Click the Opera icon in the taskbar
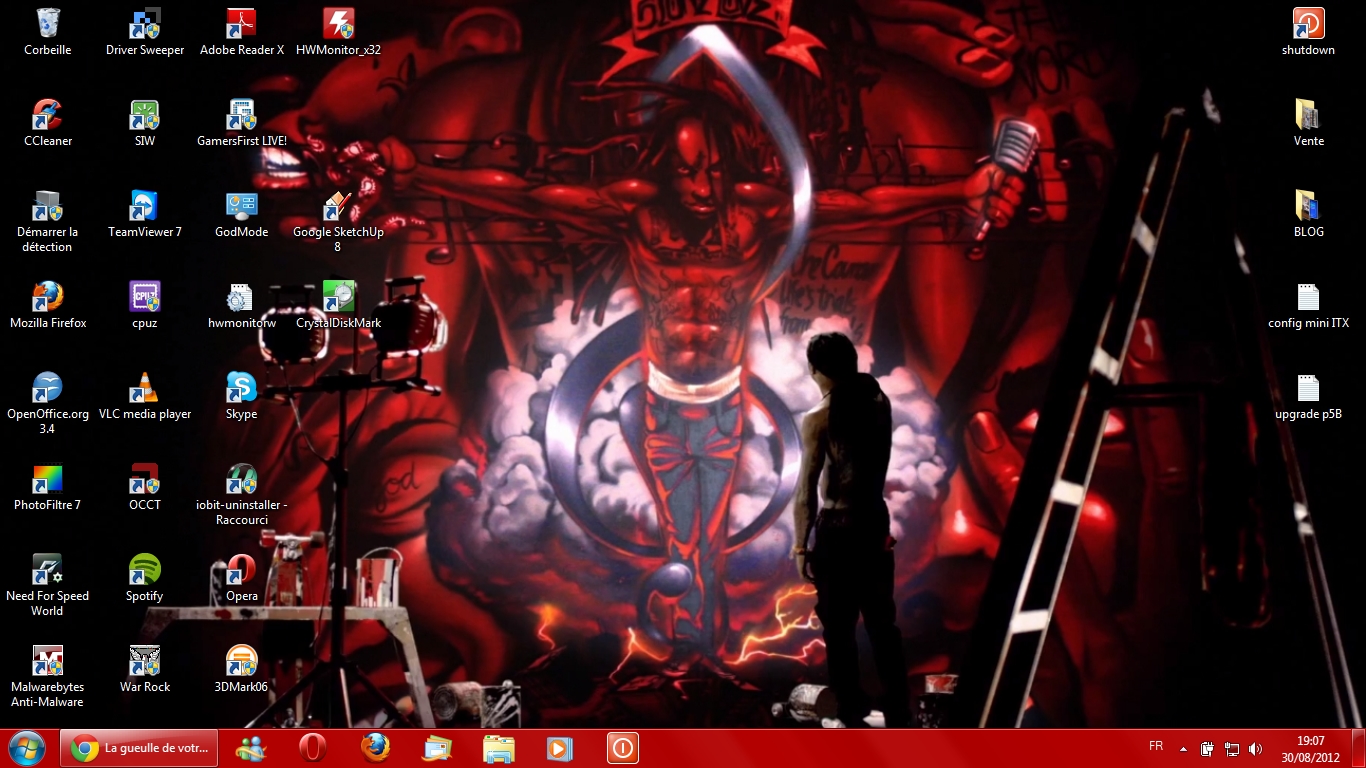The image size is (1366, 768). pyautogui.click(x=313, y=748)
